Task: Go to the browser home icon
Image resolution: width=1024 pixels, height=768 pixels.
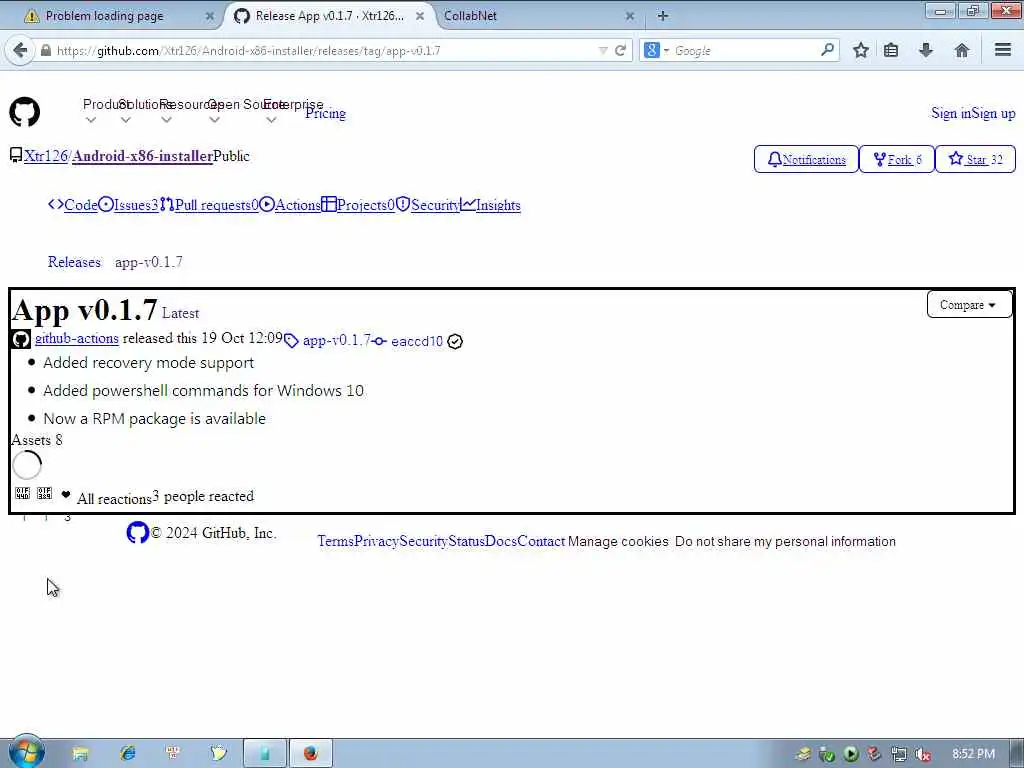Action: click(961, 50)
